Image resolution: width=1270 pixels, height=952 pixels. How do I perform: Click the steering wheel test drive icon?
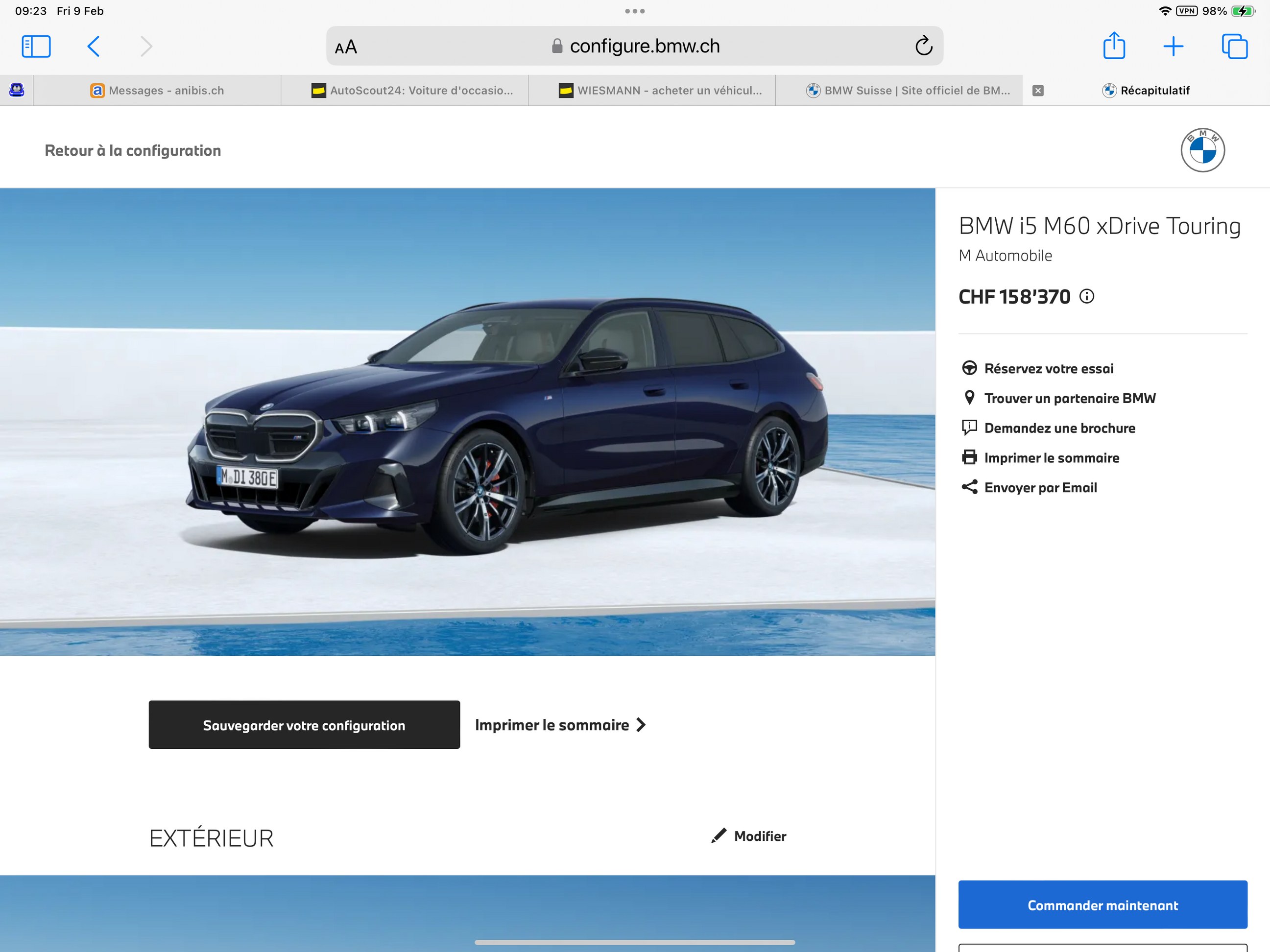(969, 368)
